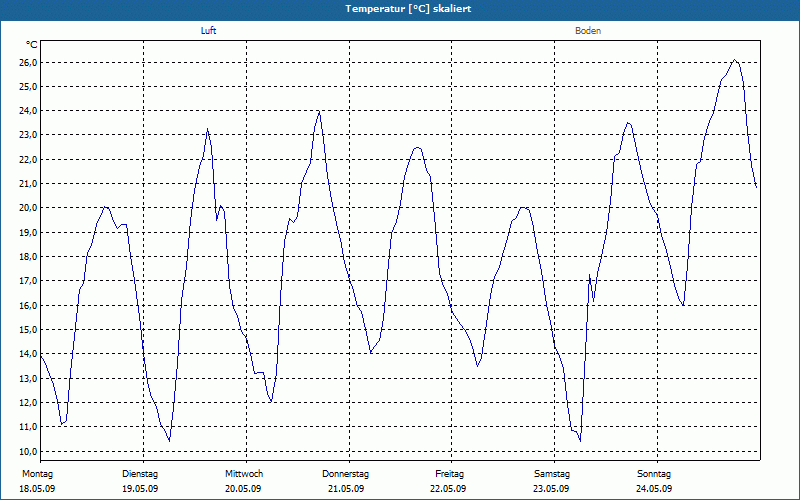Screen dimensions: 800x500
Task: Click the Dienstag temperature peak near 23
Action: 207,129
